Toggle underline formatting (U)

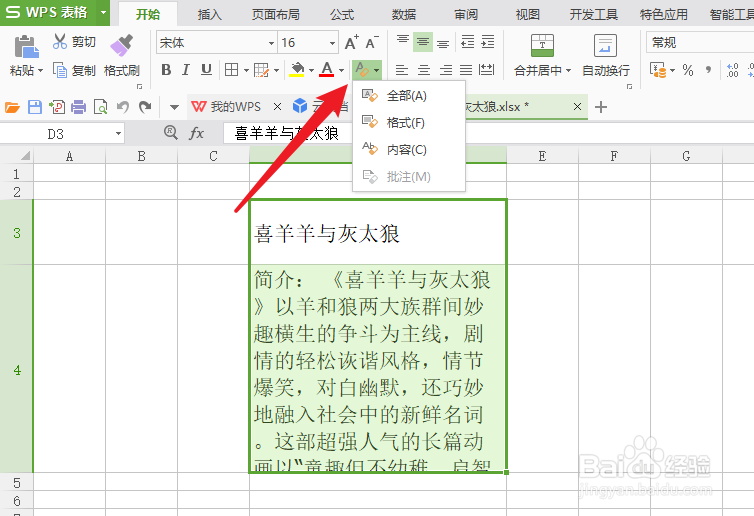(206, 70)
